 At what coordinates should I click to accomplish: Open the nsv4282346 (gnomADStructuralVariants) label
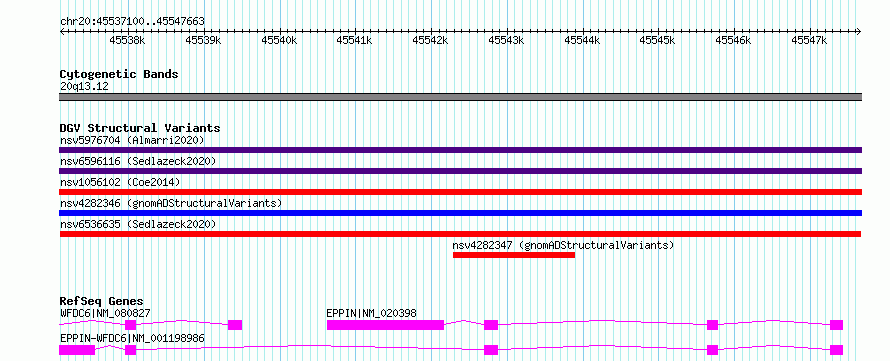click(x=171, y=203)
